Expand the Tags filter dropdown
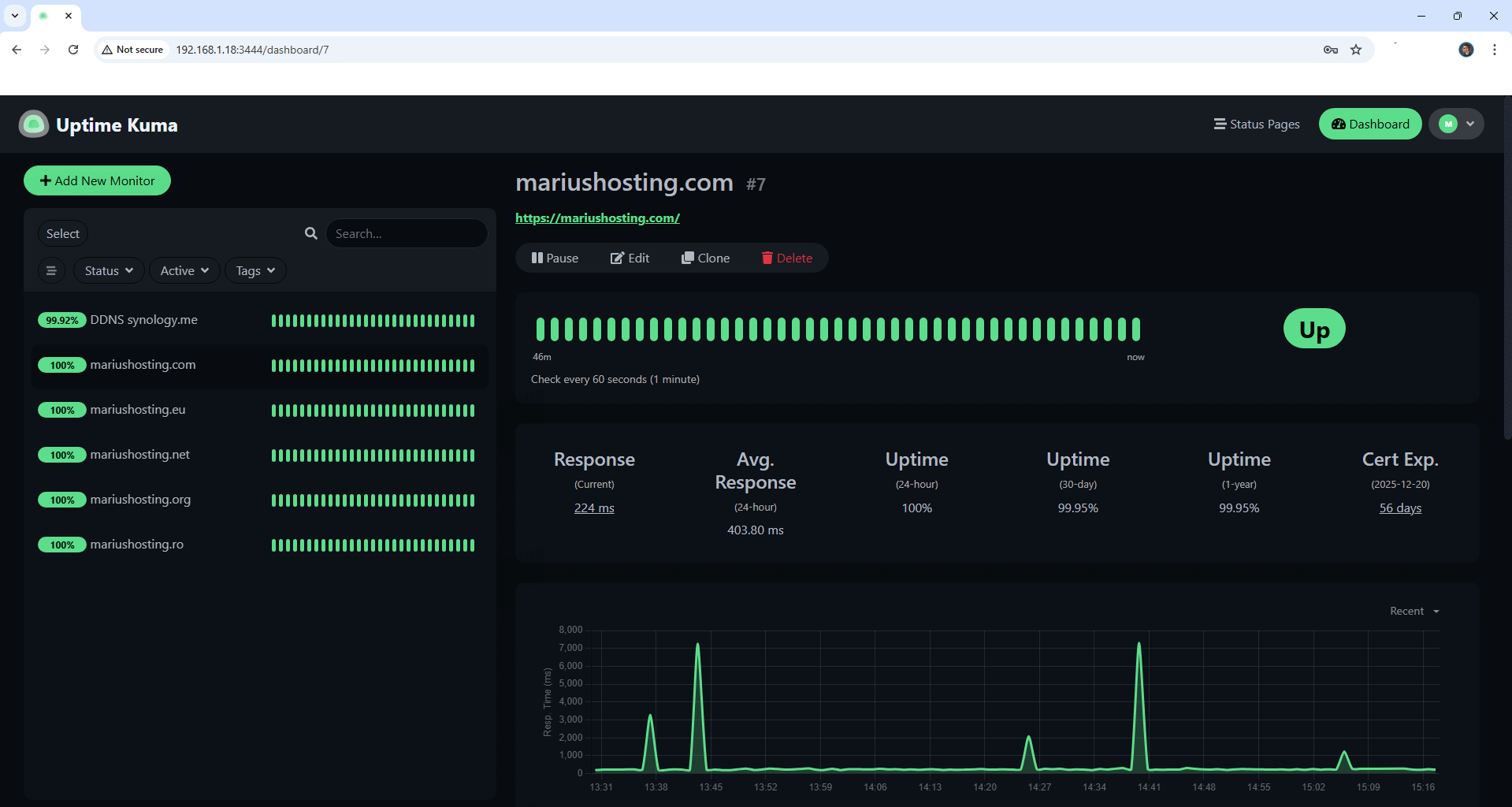The width and height of the screenshot is (1512, 807). tap(255, 270)
